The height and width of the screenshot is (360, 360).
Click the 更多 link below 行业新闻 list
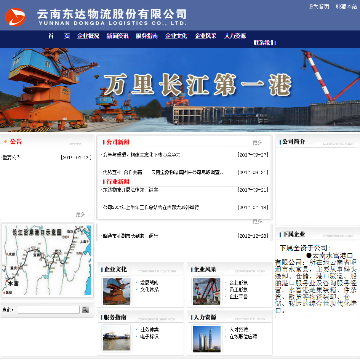257,221
